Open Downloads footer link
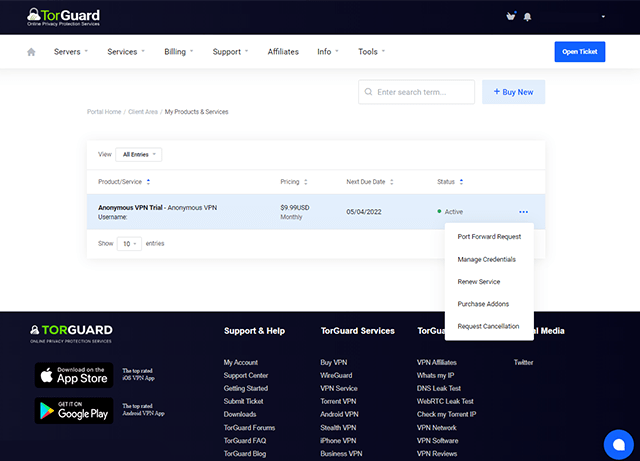The width and height of the screenshot is (640, 461). (240, 414)
